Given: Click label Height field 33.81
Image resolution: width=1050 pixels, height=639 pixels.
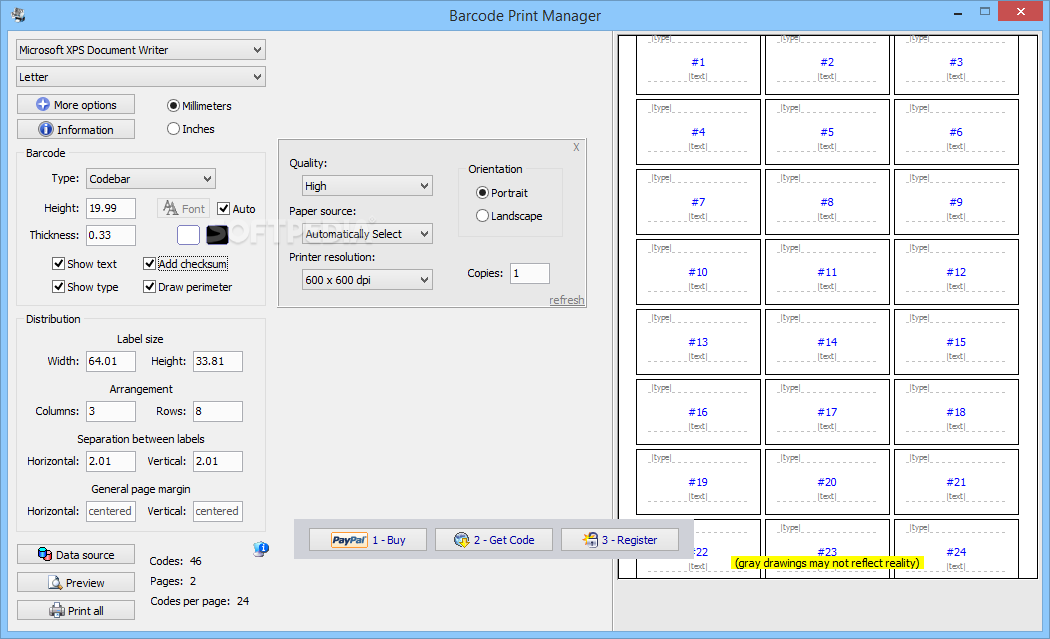Looking at the screenshot, I should 218,361.
